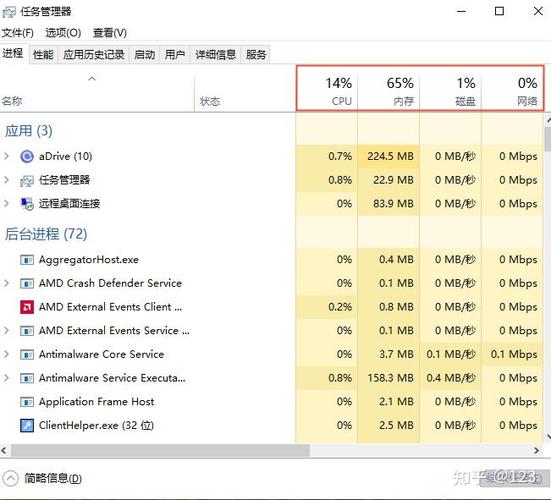Expand AMD Crash Defender Service entry
The height and width of the screenshot is (500, 551).
(x=6, y=283)
